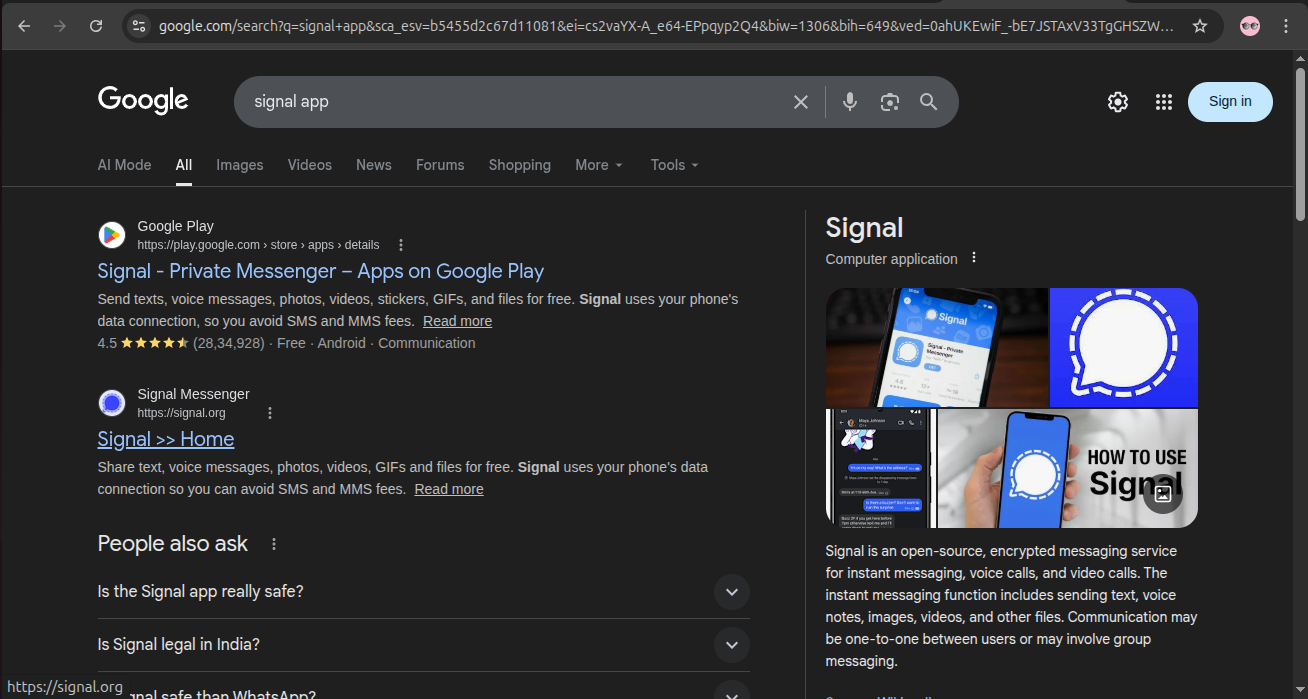This screenshot has width=1308, height=699.
Task: Open Google quick settings gear icon
Action: [x=1118, y=102]
